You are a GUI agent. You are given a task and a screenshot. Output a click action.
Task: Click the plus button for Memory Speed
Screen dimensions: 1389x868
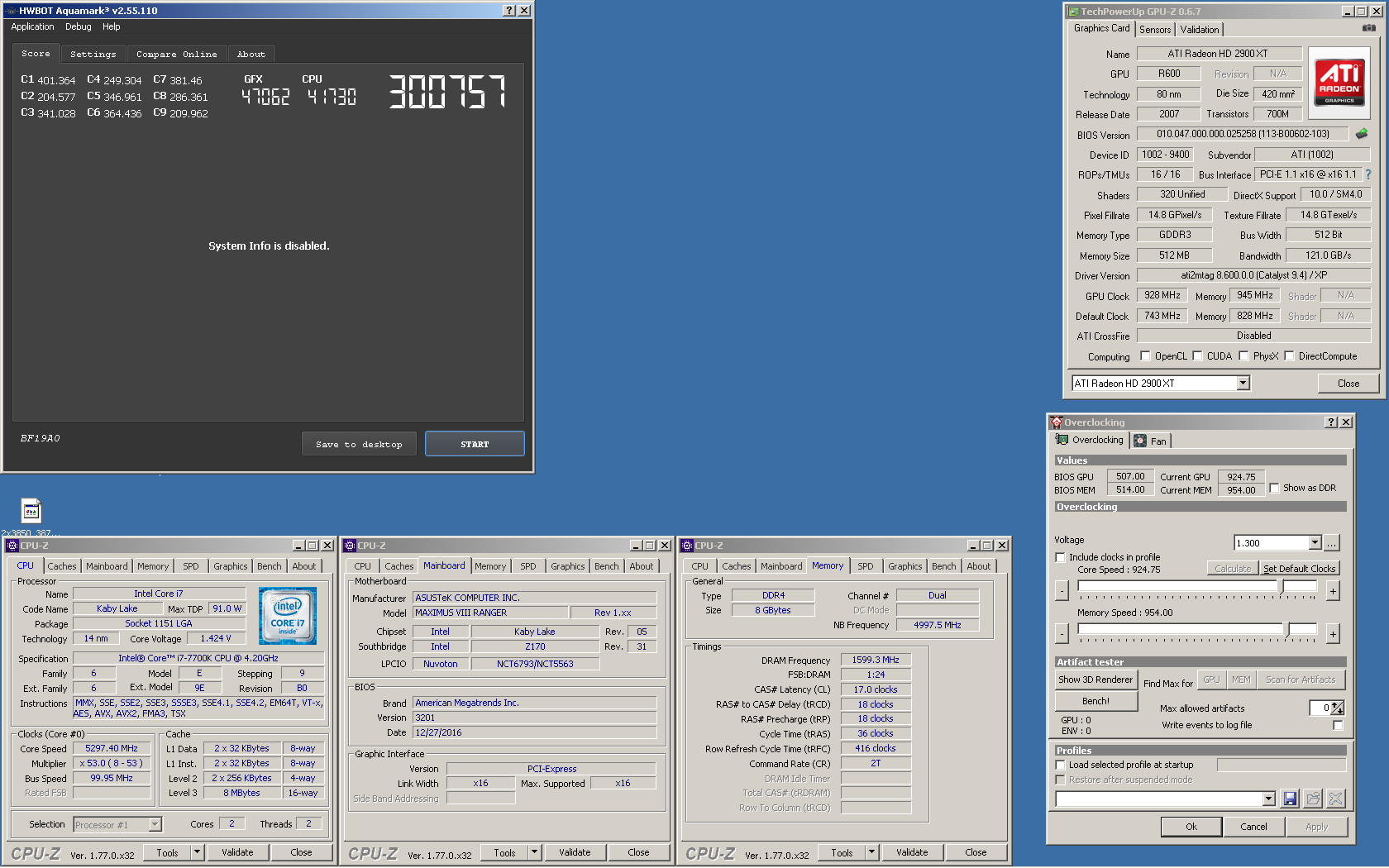[x=1333, y=634]
